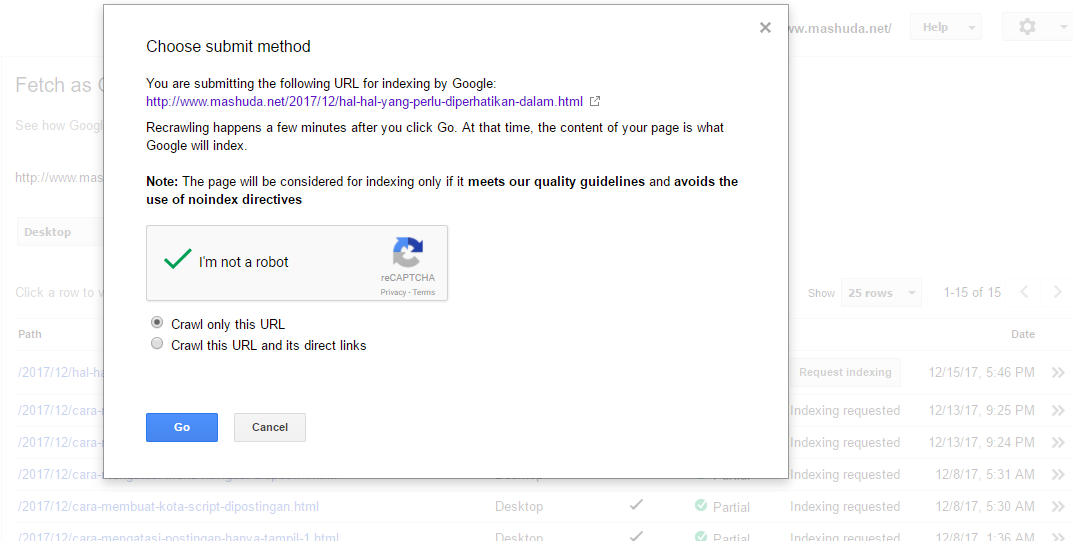Go to previous page arrow
Image resolution: width=1073 pixels, height=541 pixels.
pyautogui.click(x=1024, y=292)
